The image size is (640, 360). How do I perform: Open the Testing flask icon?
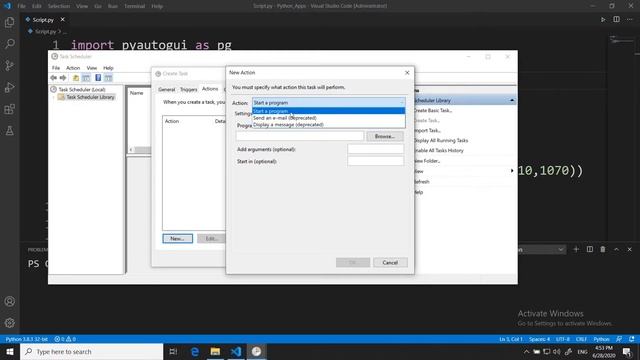[9, 131]
